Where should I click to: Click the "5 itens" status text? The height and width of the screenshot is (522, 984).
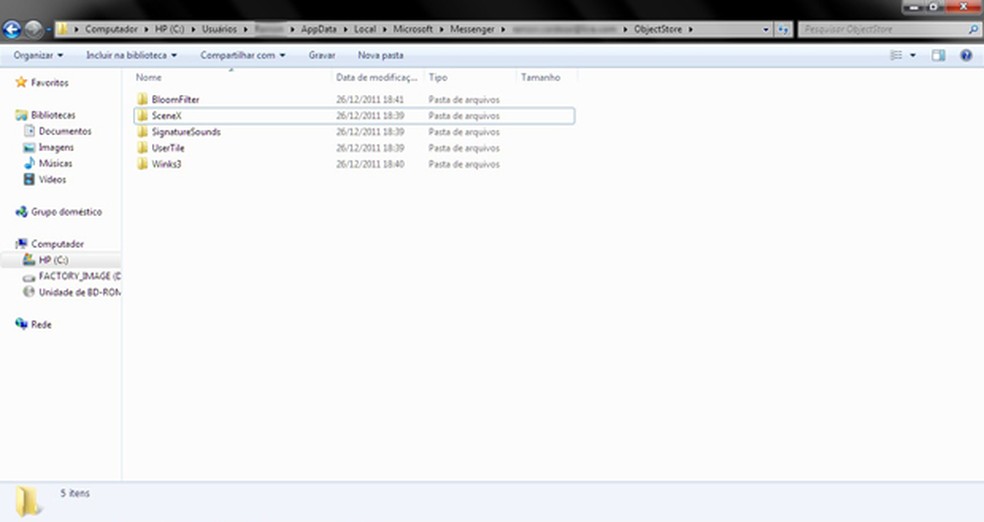(x=75, y=493)
